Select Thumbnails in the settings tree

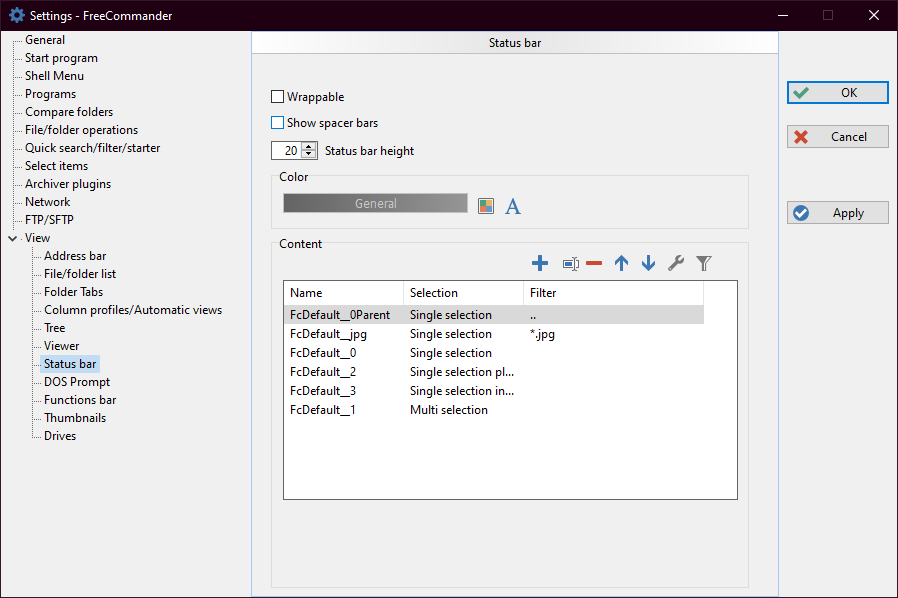coord(74,418)
